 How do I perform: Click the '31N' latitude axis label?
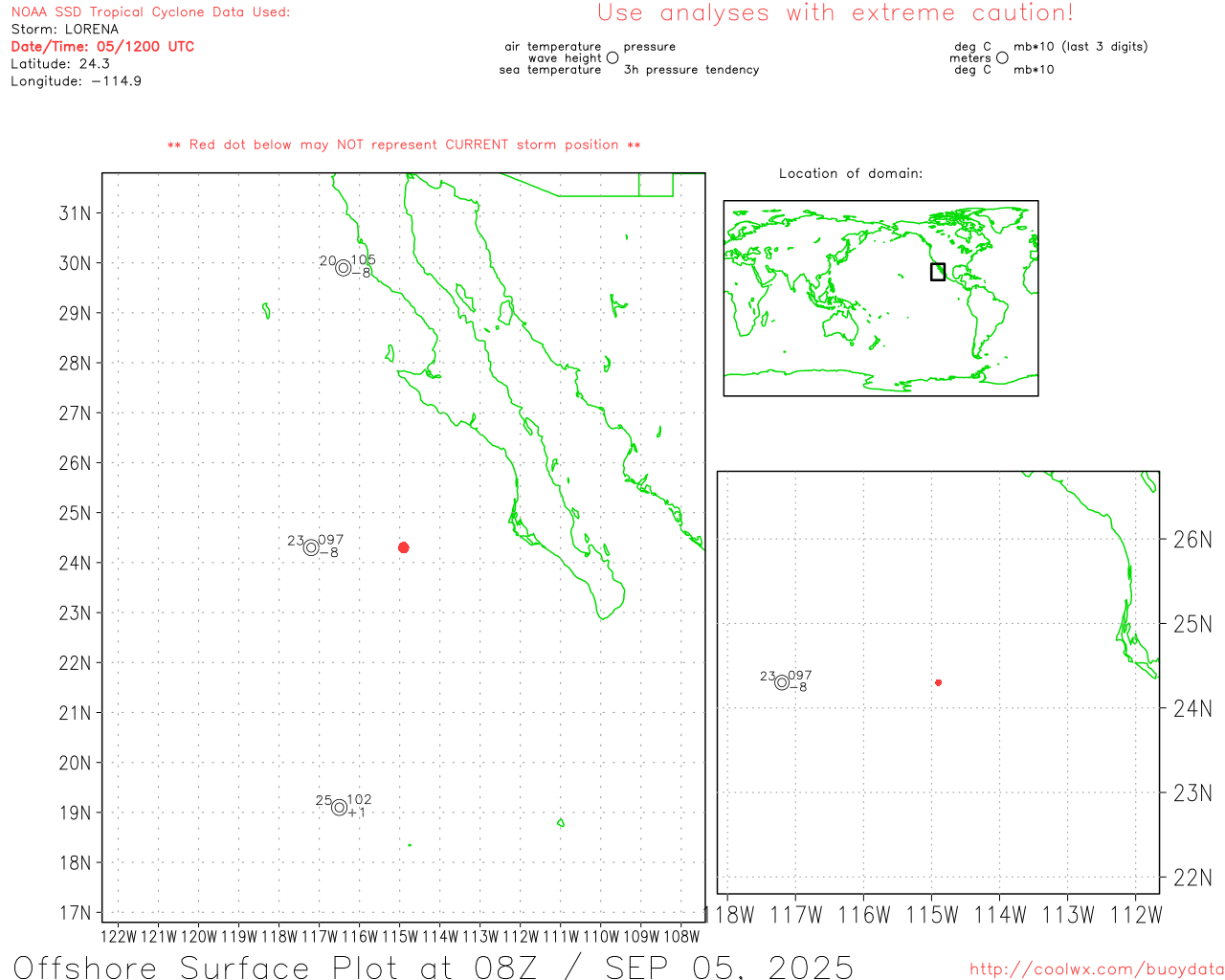76,213
